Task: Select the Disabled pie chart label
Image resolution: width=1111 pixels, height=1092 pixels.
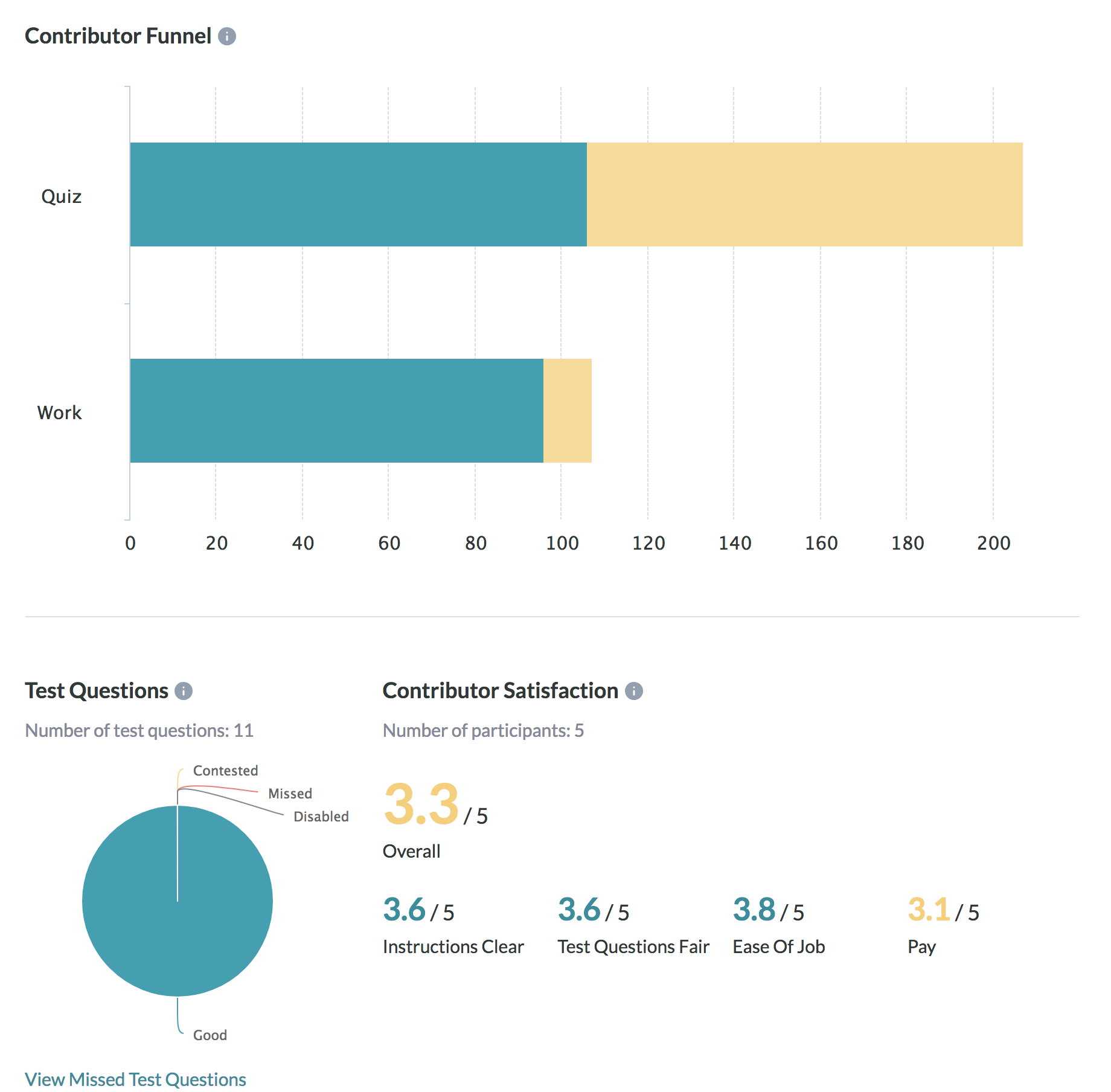Action: point(321,817)
